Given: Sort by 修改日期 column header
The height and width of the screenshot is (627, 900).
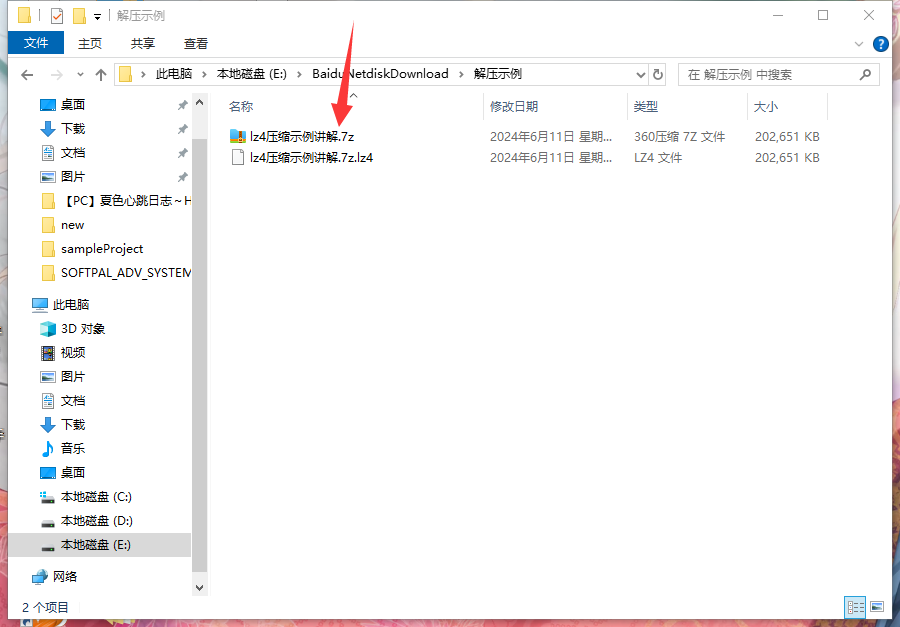Looking at the screenshot, I should (x=514, y=107).
